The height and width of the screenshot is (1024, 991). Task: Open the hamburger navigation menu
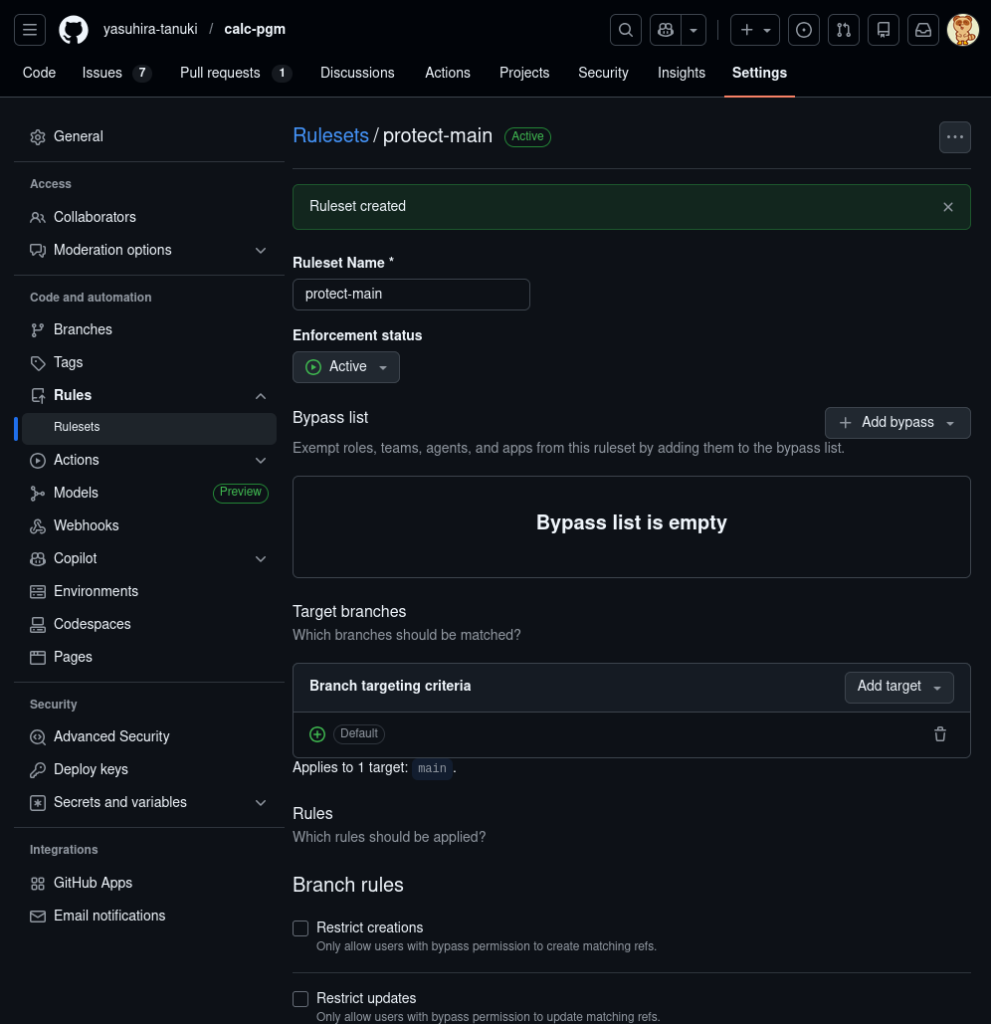tap(30, 30)
